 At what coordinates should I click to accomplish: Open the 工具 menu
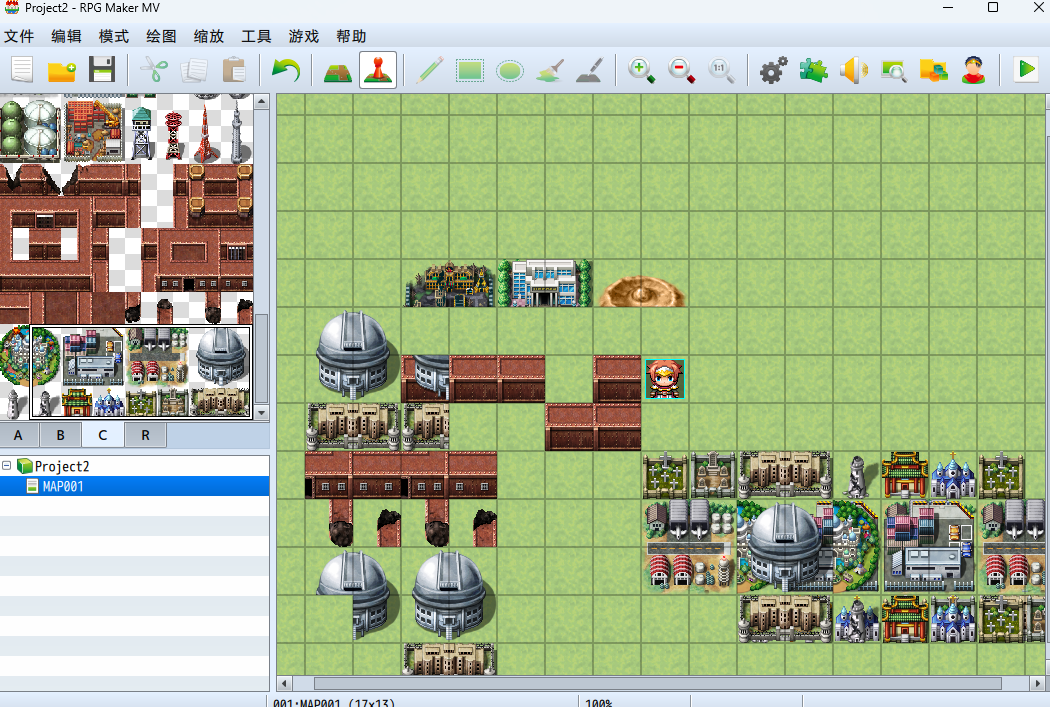pos(256,36)
